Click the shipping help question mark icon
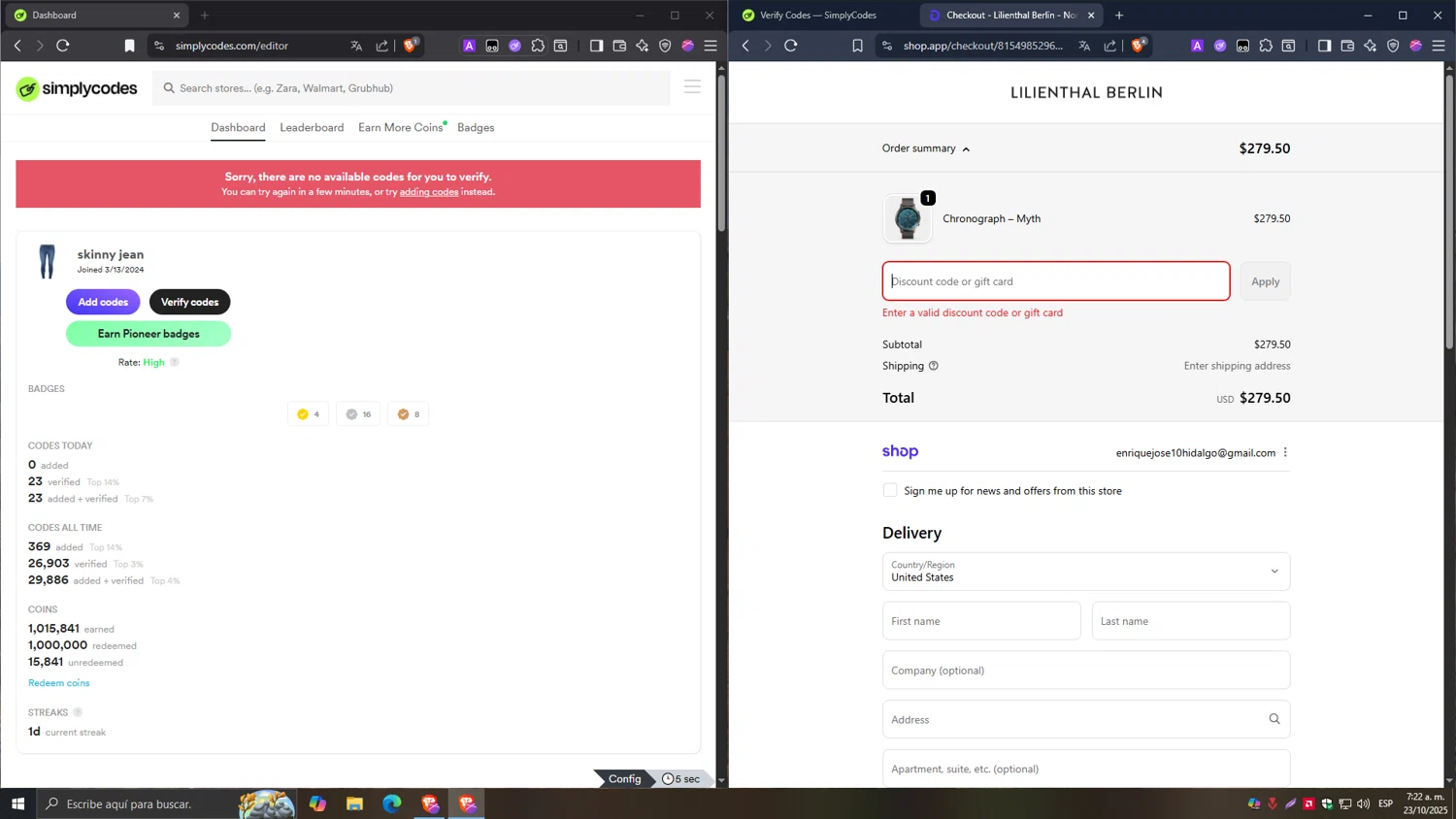Image resolution: width=1456 pixels, height=819 pixels. [x=934, y=366]
